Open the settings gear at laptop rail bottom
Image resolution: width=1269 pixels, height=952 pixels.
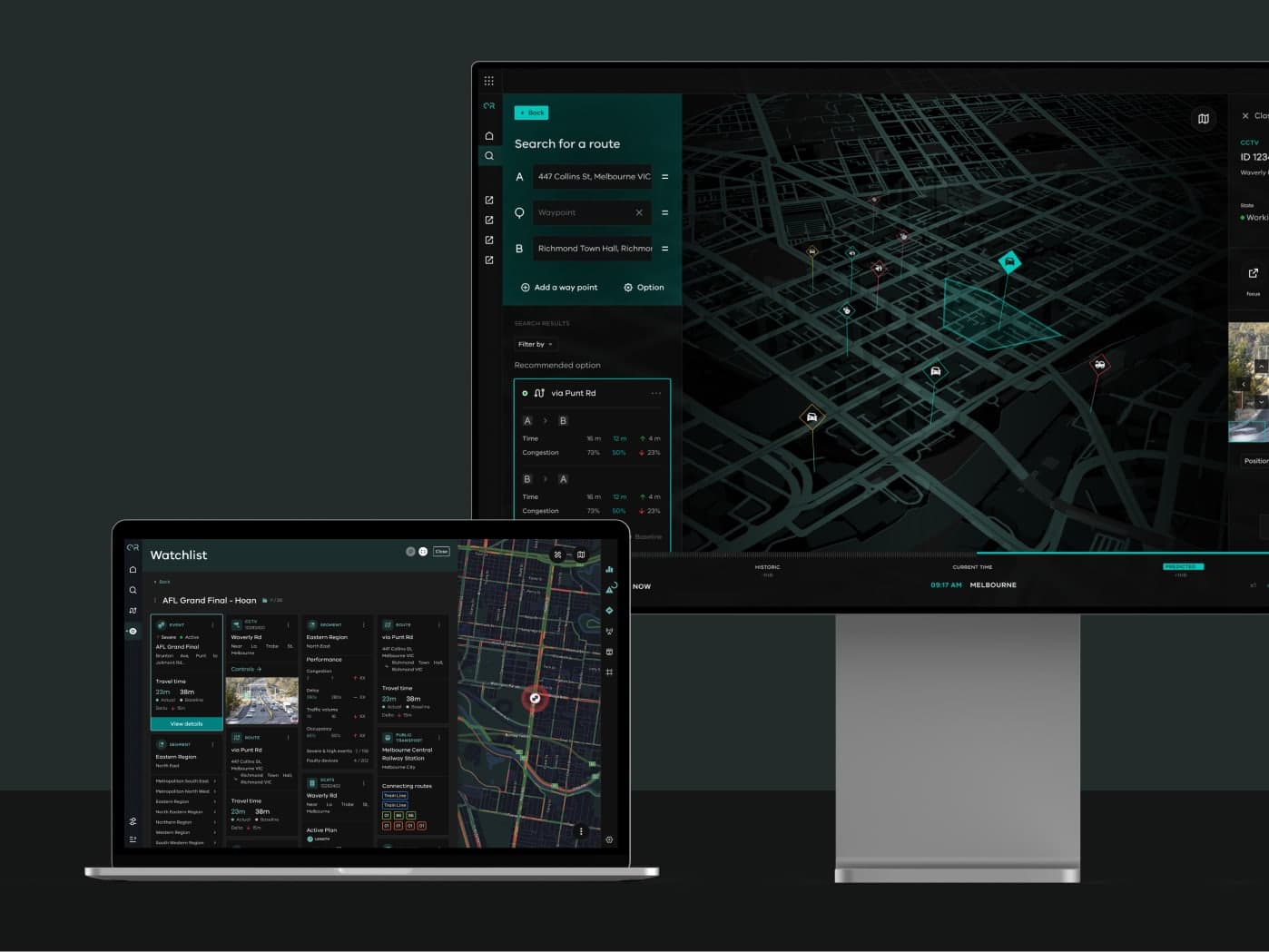click(609, 839)
